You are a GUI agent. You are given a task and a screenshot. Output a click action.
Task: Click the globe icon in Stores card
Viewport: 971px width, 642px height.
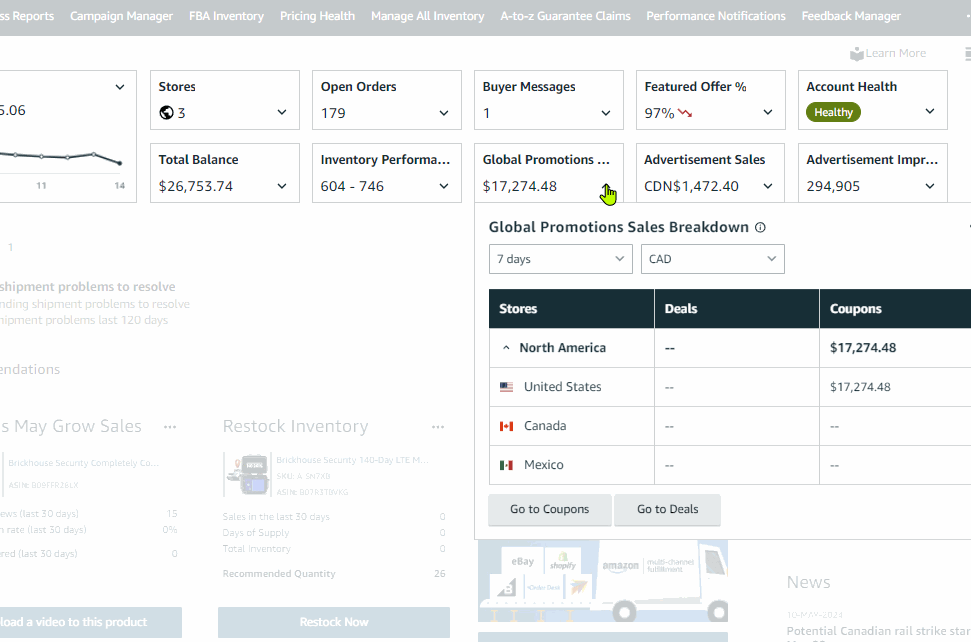[x=166, y=113]
